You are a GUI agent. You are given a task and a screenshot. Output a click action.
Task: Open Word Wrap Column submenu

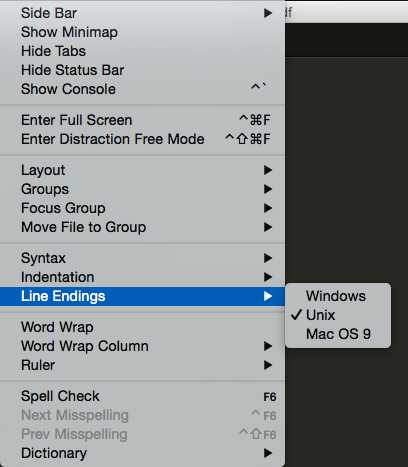click(142, 346)
